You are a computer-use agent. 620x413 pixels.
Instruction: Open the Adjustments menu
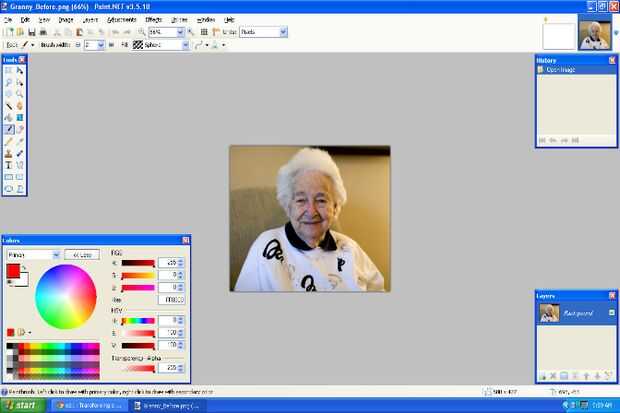[x=121, y=19]
